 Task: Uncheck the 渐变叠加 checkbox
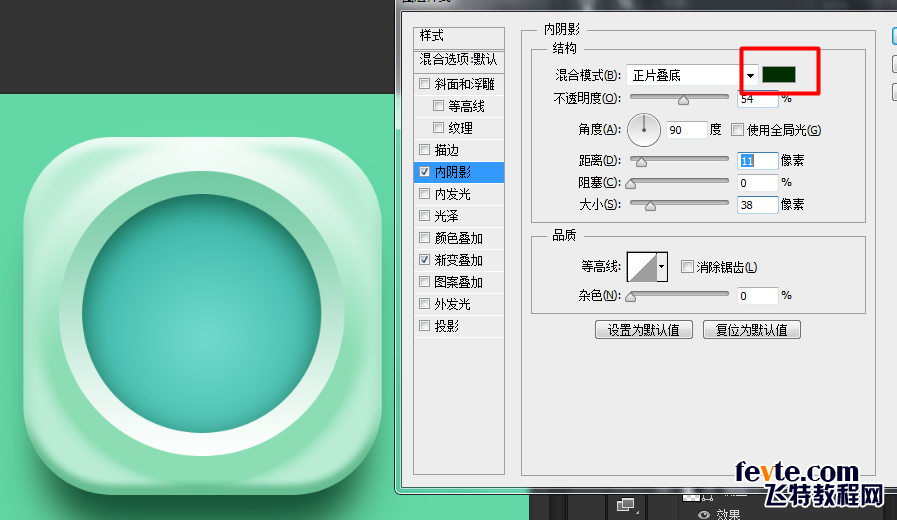coord(425,260)
